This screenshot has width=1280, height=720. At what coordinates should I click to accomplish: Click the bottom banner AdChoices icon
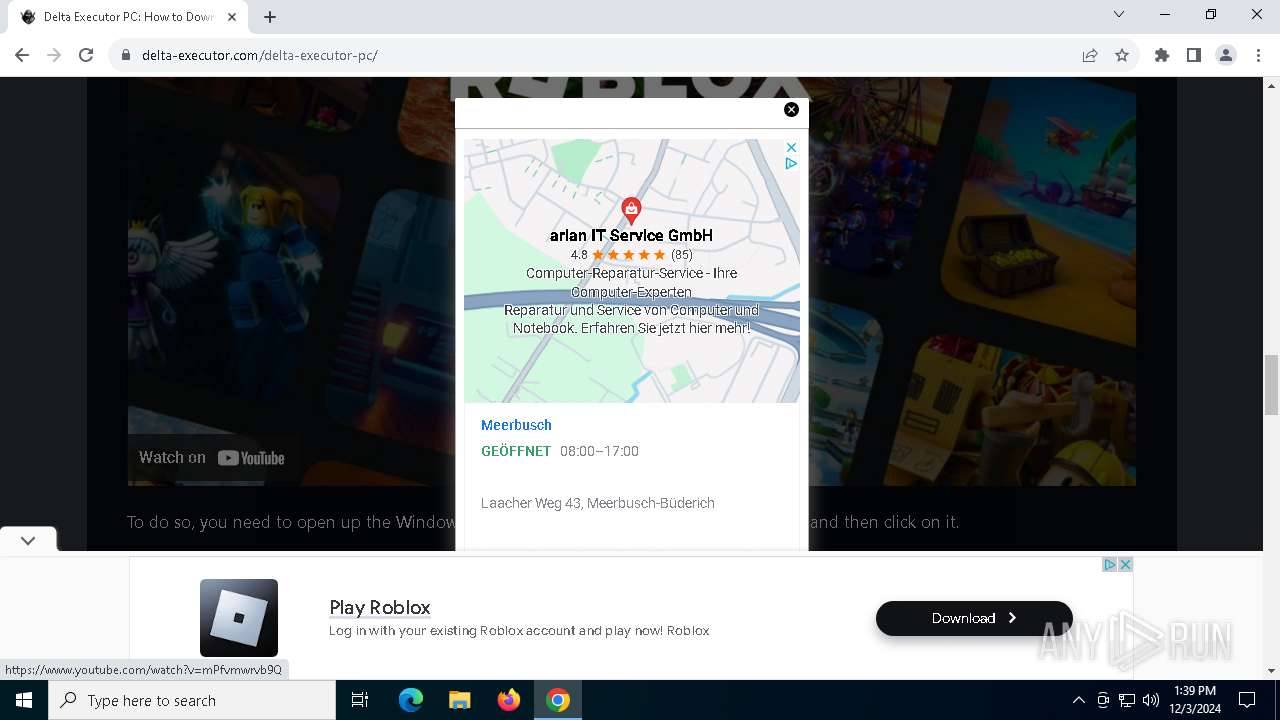click(1109, 565)
